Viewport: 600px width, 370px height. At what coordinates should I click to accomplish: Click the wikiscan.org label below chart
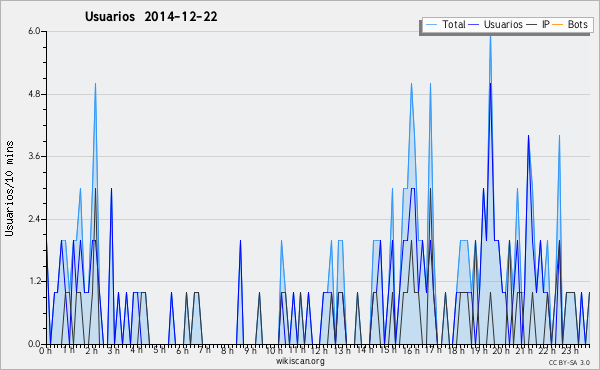pyautogui.click(x=300, y=361)
